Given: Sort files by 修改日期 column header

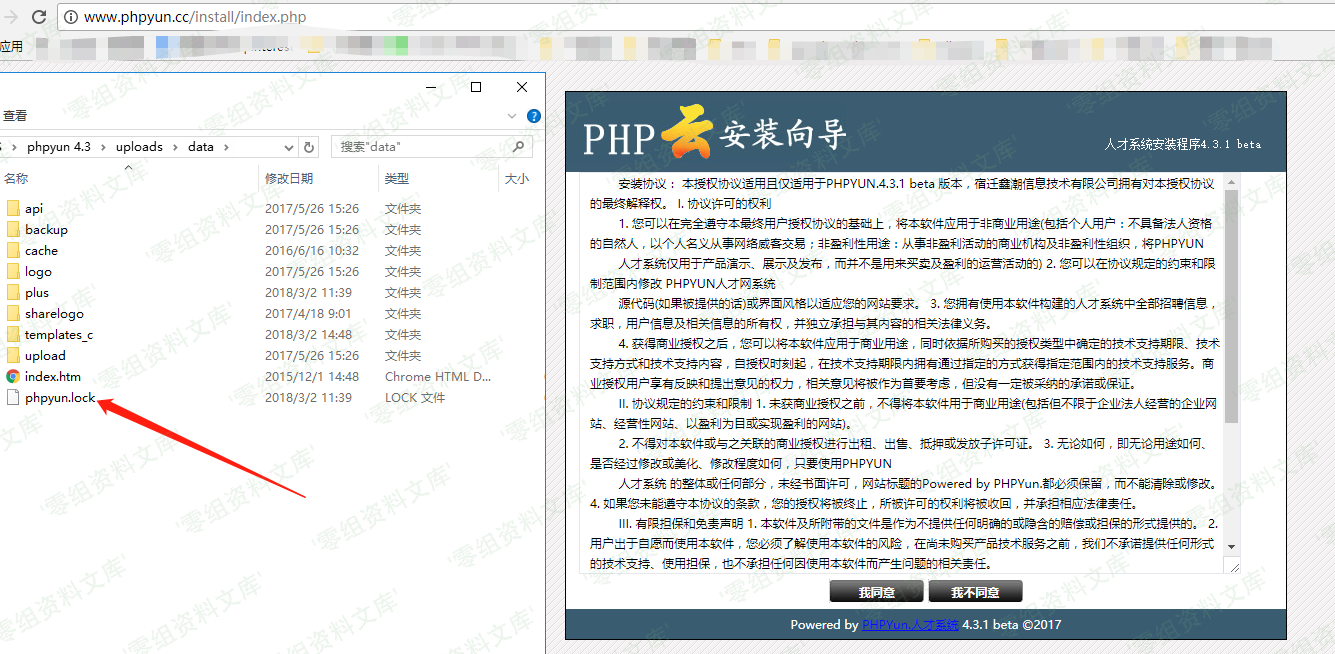Looking at the screenshot, I should (289, 178).
